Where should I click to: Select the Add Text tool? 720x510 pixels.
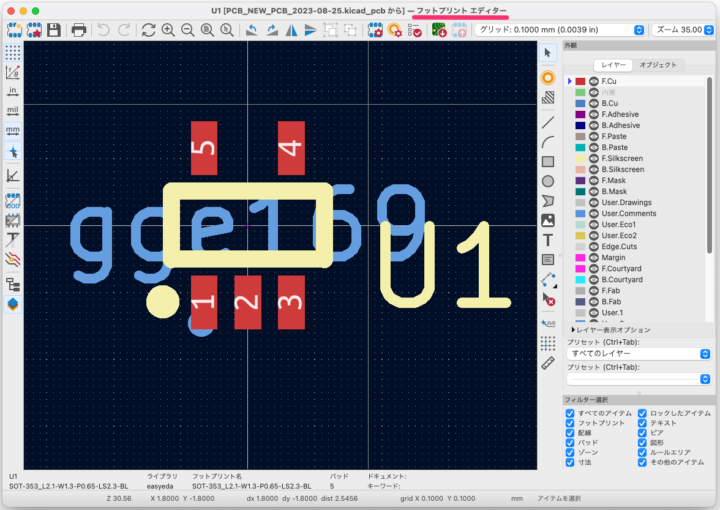coord(548,240)
